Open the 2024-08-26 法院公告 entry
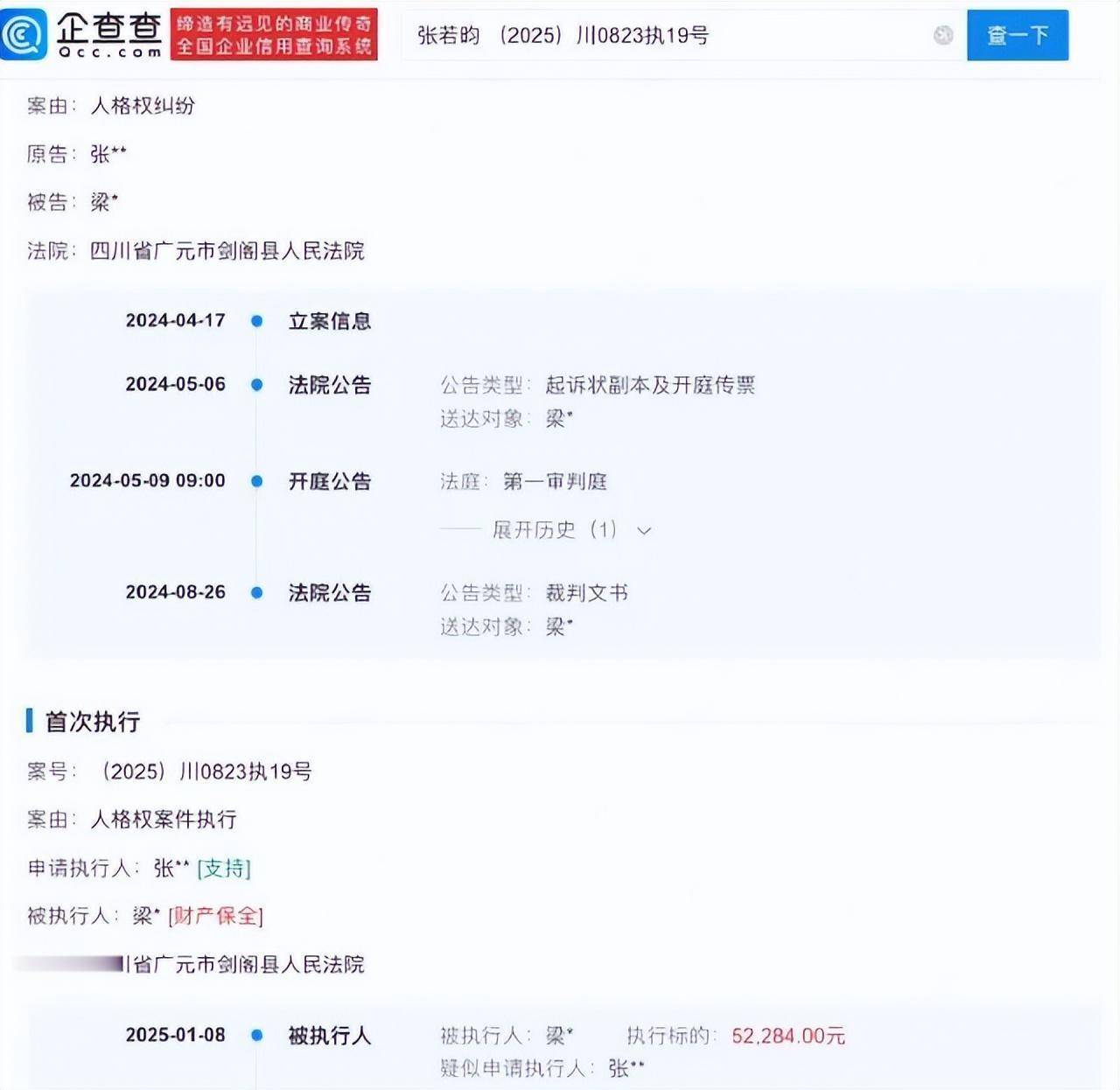Screen dimensions: 1120x1090 (x=330, y=592)
